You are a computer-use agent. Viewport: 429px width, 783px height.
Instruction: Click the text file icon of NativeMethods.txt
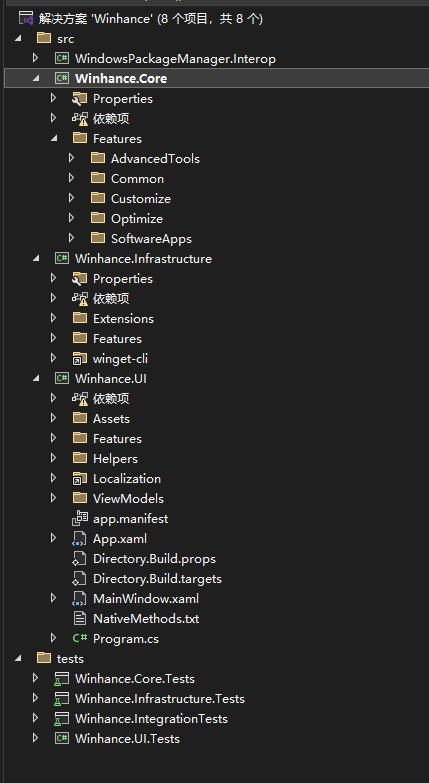point(80,618)
